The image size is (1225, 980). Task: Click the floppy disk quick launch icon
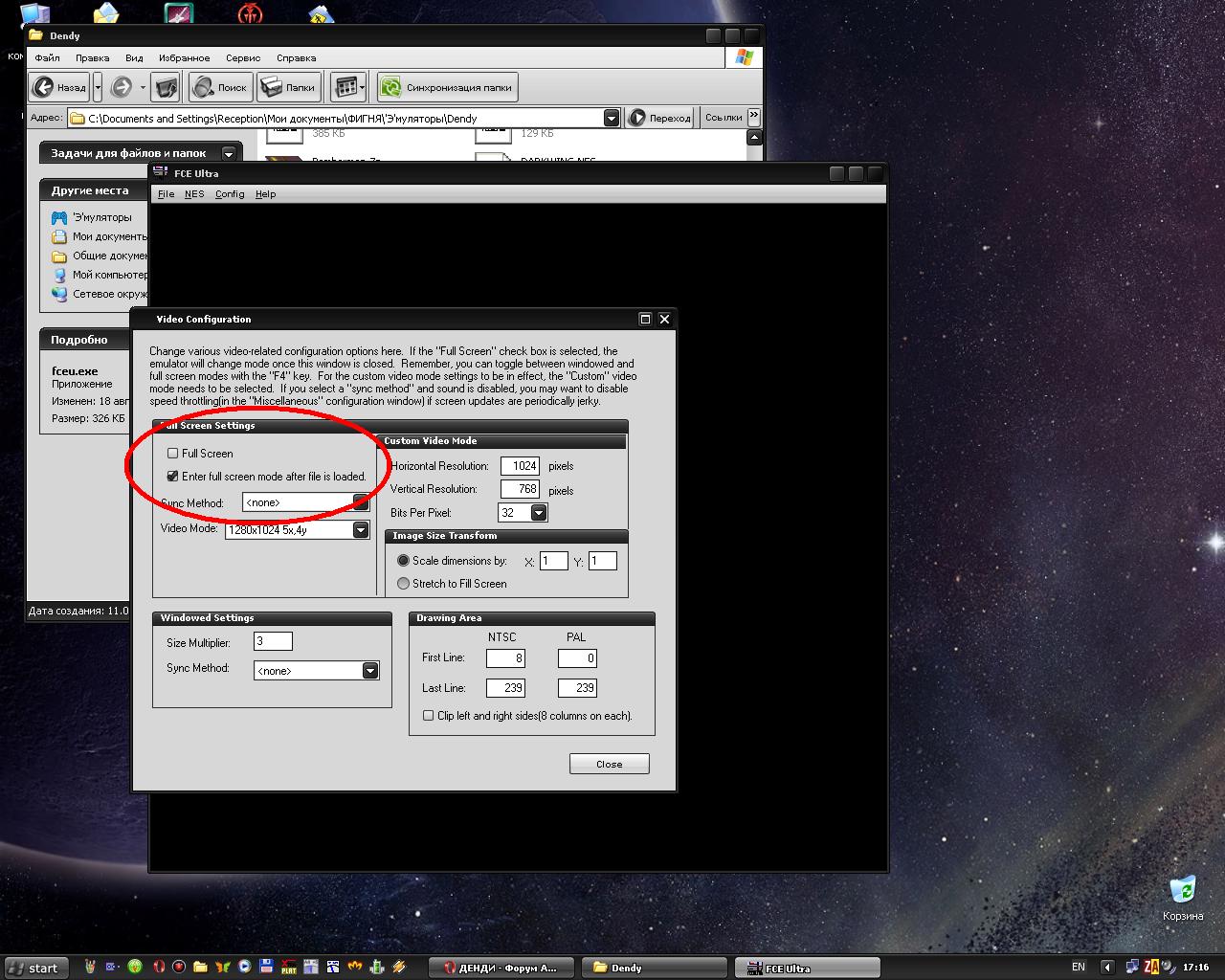pos(267,967)
